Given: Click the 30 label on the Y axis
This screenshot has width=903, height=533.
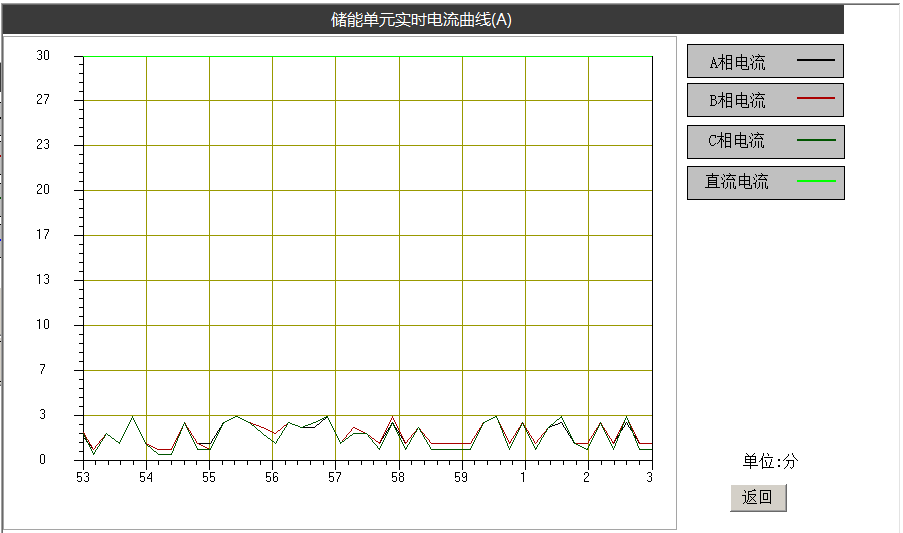Looking at the screenshot, I should click(43, 56).
